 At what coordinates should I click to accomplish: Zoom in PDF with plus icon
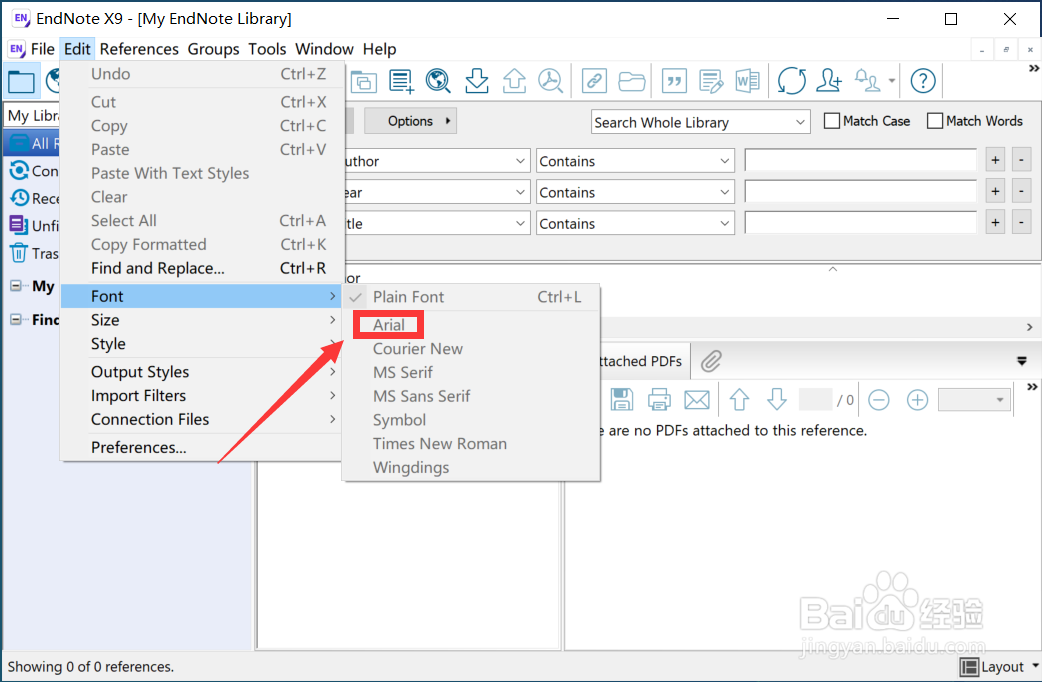click(917, 399)
